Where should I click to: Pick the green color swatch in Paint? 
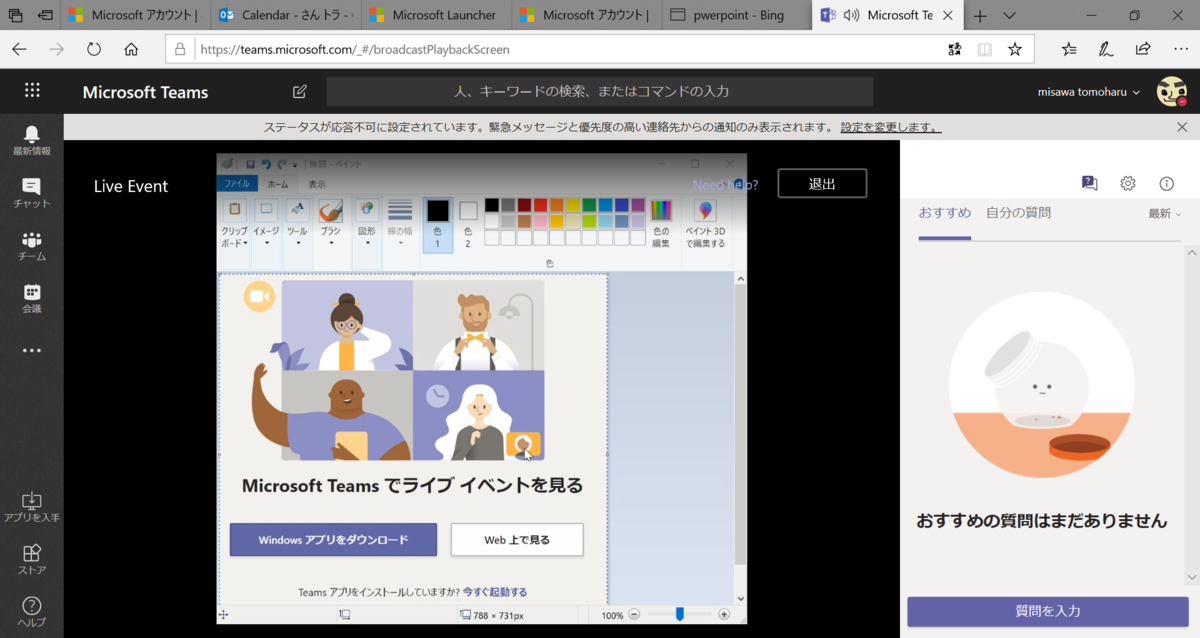[589, 205]
